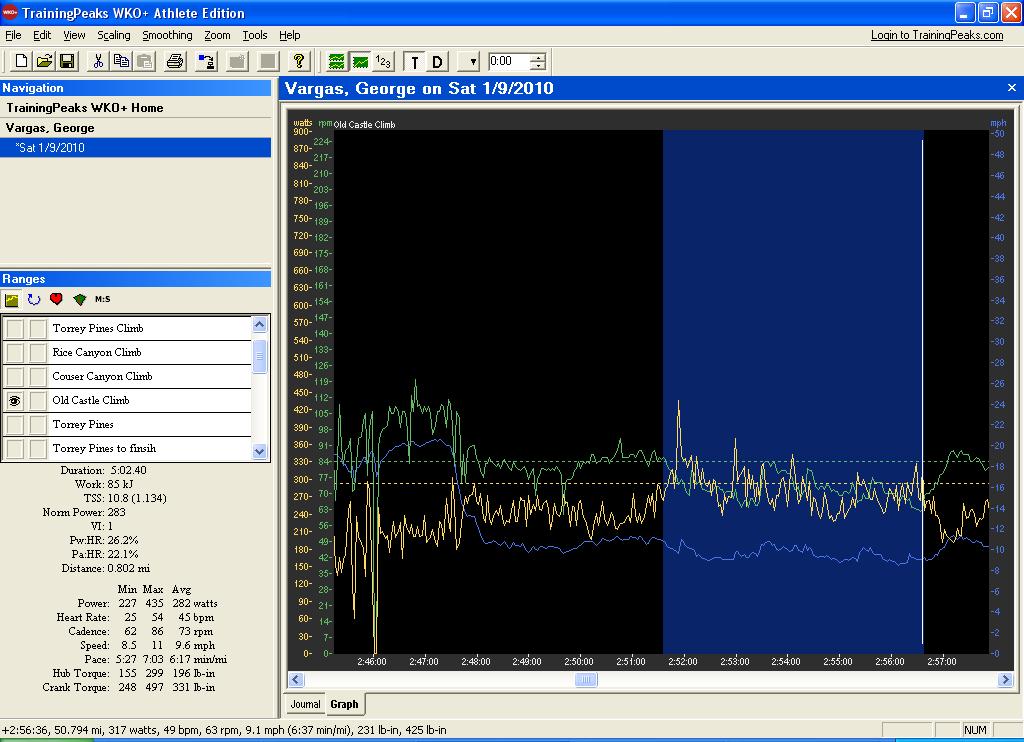Select Sat 1/9/2010 workout in Navigation
The image size is (1024, 742).
(50, 148)
